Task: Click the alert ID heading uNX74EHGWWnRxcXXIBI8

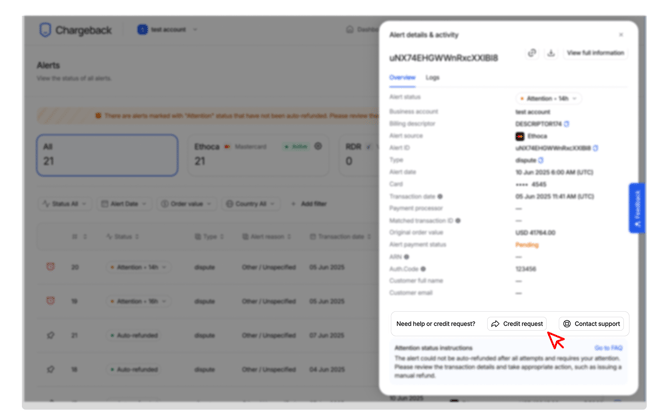Action: 444,58
